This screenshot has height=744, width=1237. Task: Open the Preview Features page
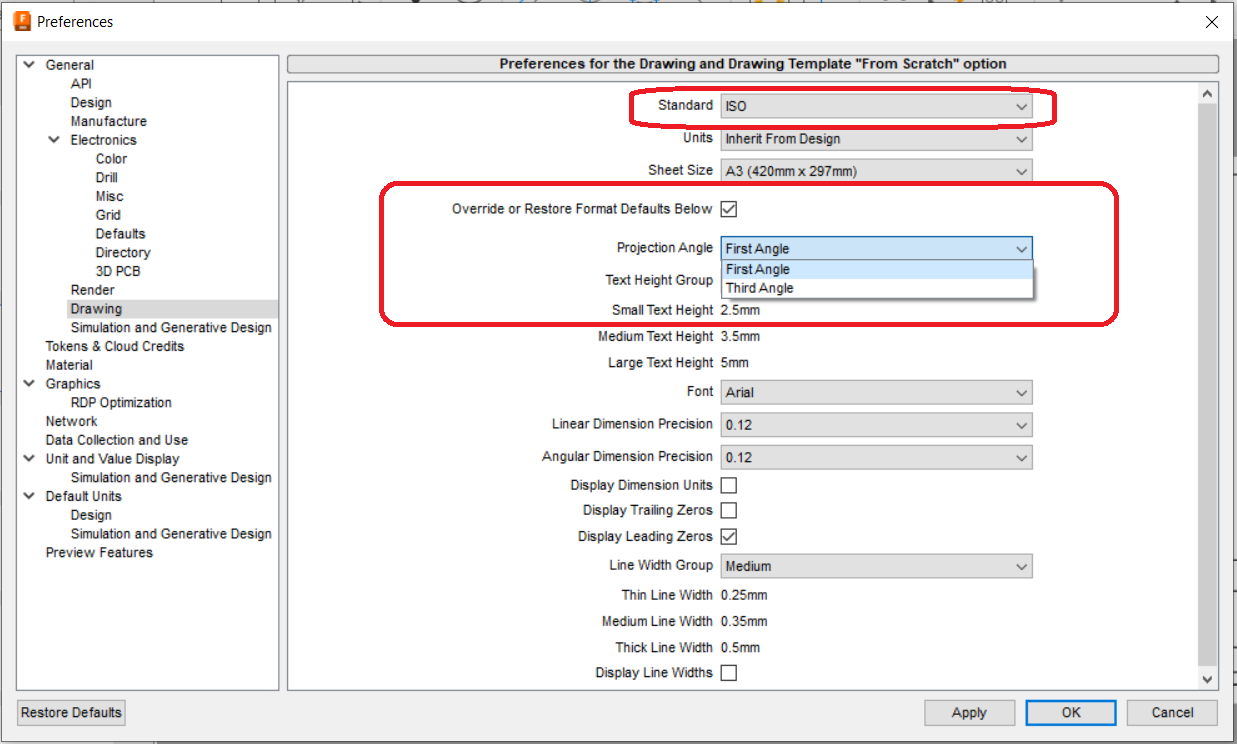98,552
